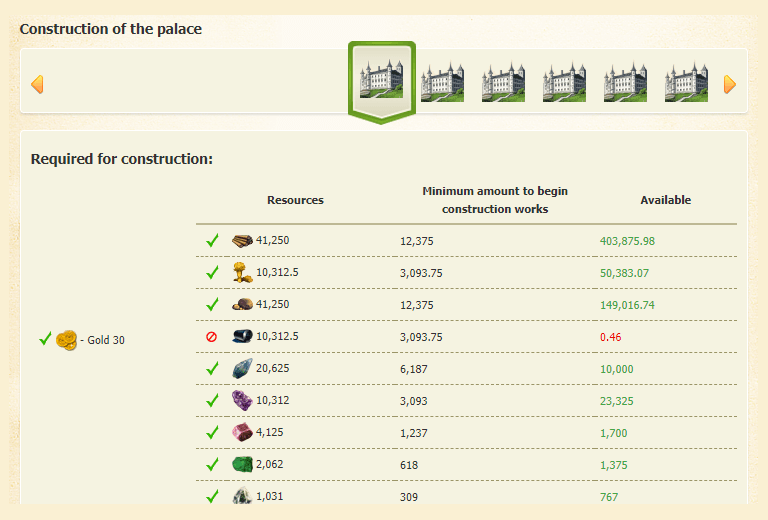Click the 'Resources' column header

(295, 200)
